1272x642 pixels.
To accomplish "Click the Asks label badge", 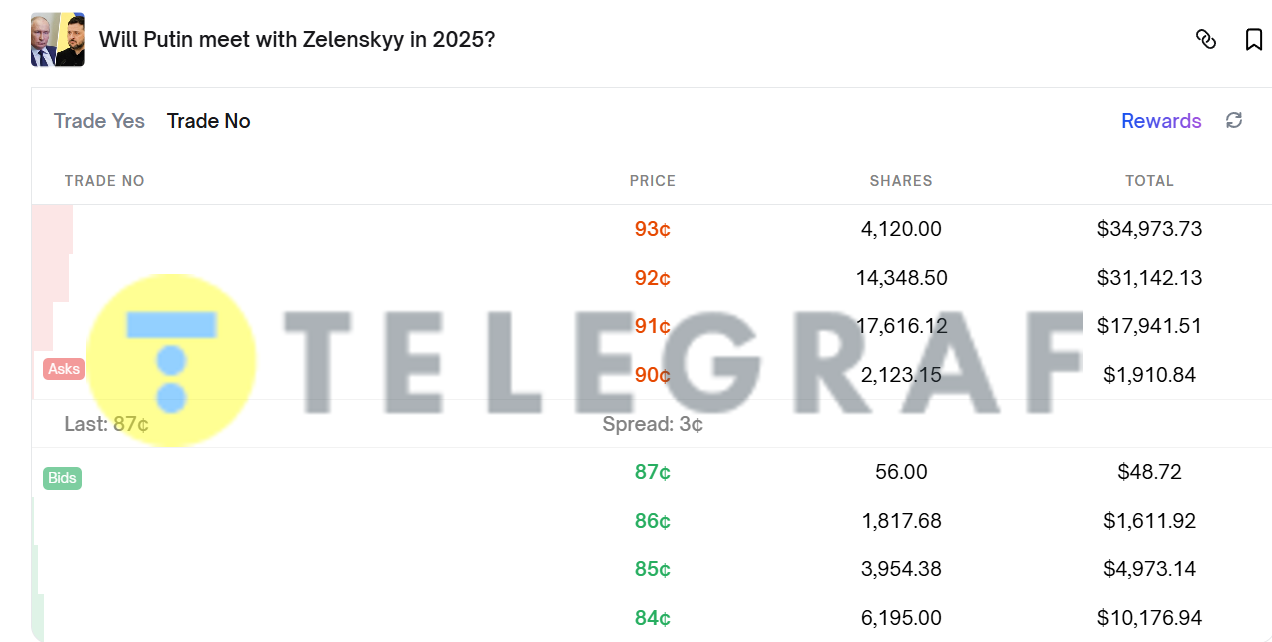I will coord(64,369).
